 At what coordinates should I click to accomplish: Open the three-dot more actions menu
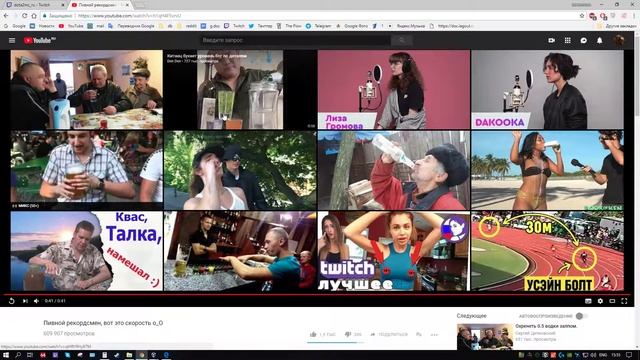pyautogui.click(x=434, y=335)
